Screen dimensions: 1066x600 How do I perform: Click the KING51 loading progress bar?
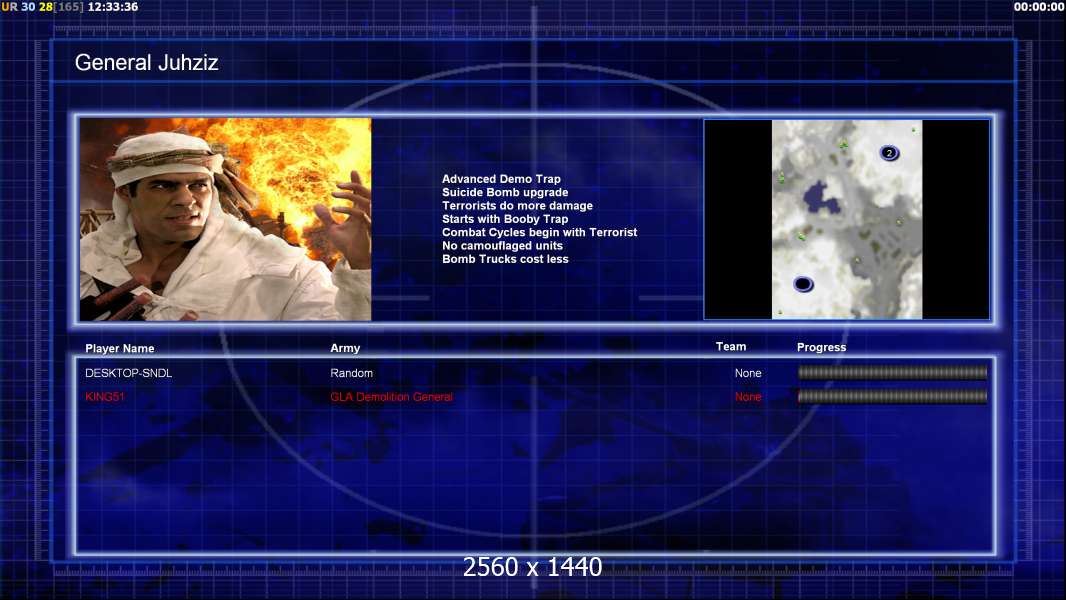point(892,397)
